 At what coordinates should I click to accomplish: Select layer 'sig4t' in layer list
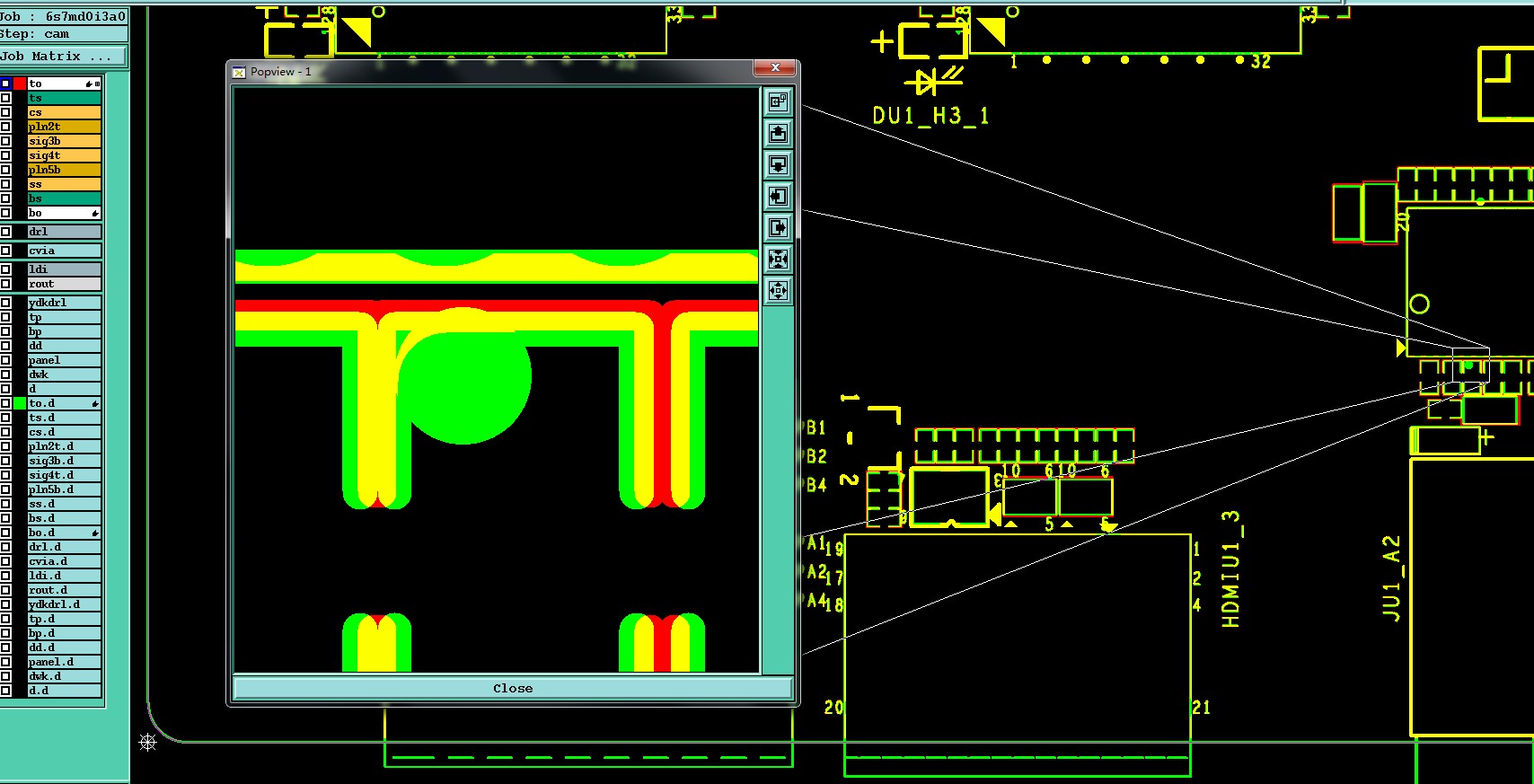point(65,155)
